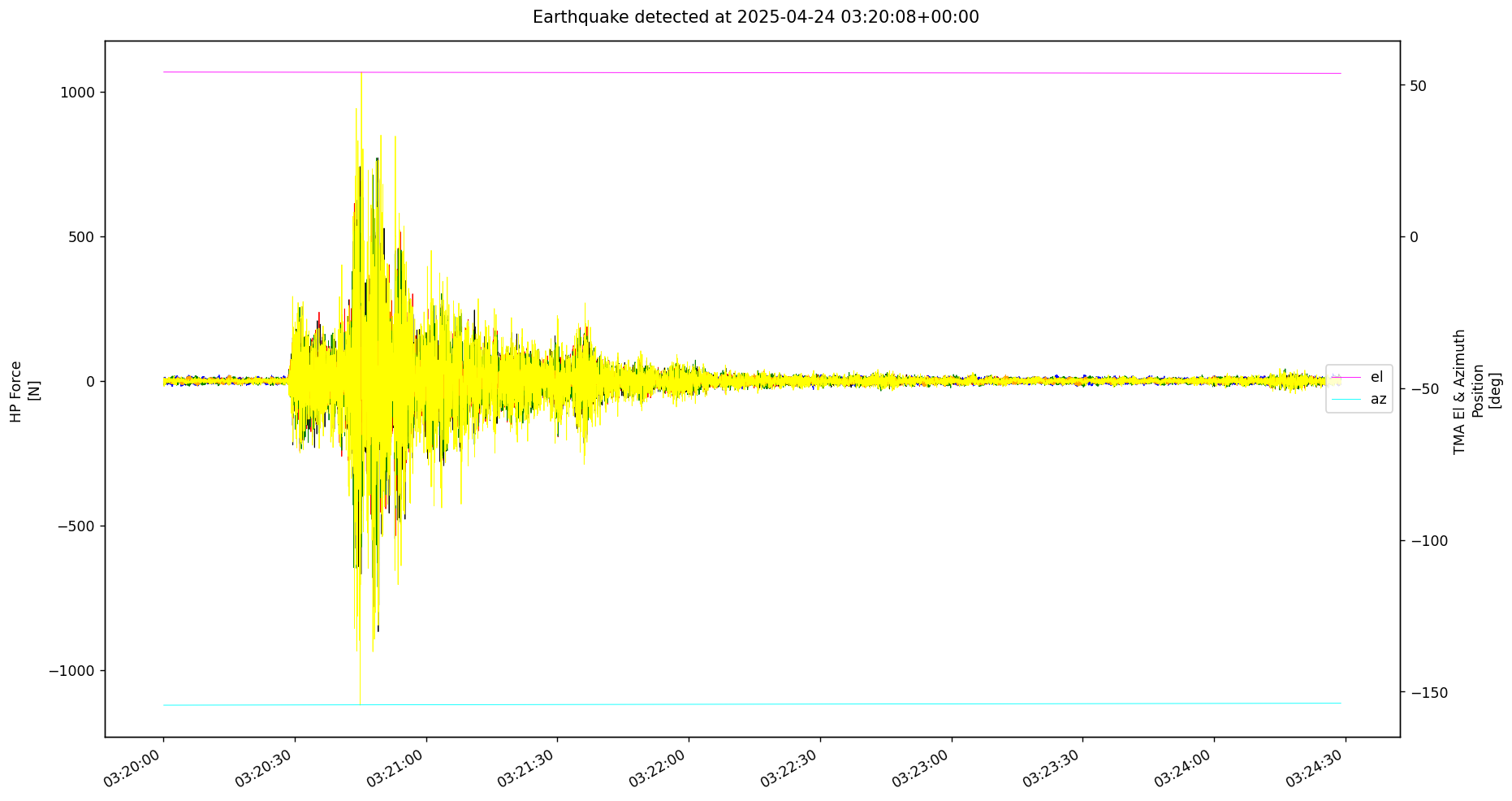Click the right y-axis tick label 0
Screen dimensions: 1512x801
(x=1414, y=237)
